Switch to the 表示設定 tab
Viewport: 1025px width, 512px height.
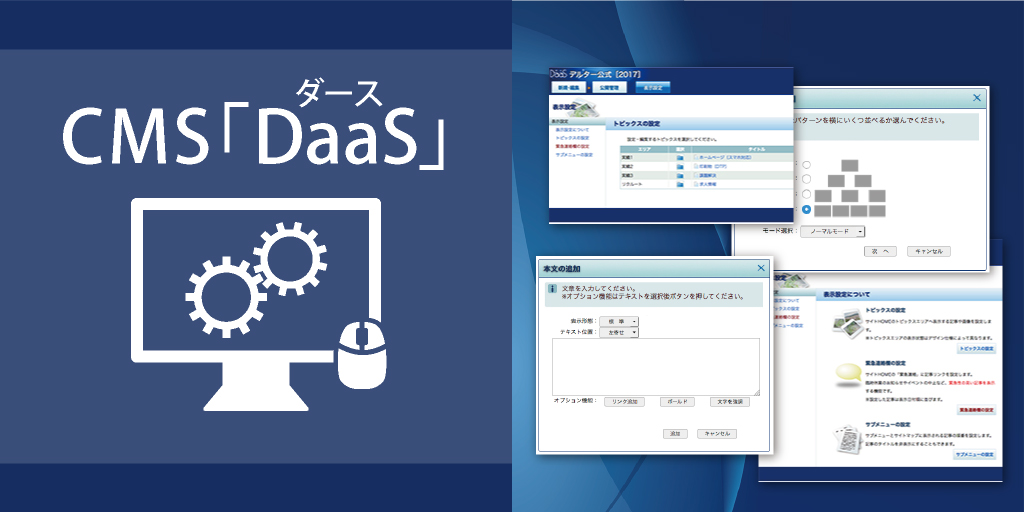tap(652, 87)
